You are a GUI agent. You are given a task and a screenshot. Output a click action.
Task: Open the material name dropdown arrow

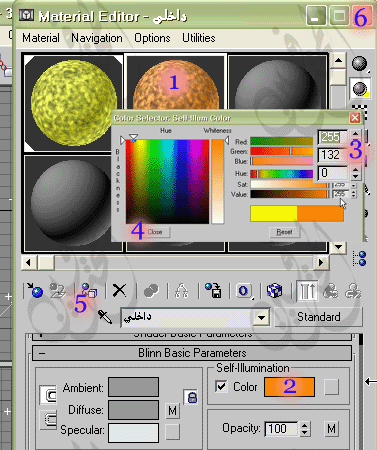pyautogui.click(x=261, y=318)
